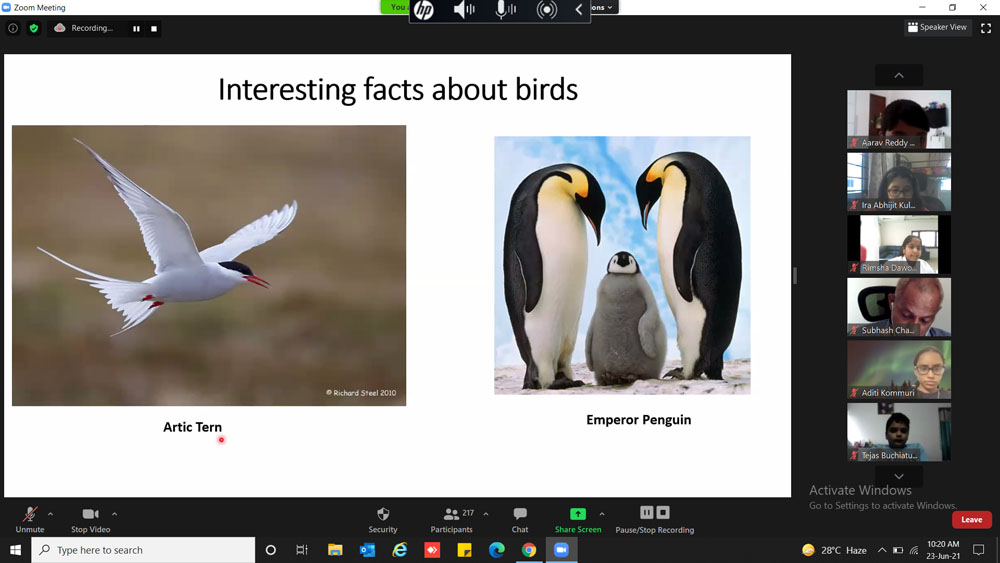Screen dimensions: 1000x563
Task: Open Zoom app on taskbar
Action: (561, 550)
